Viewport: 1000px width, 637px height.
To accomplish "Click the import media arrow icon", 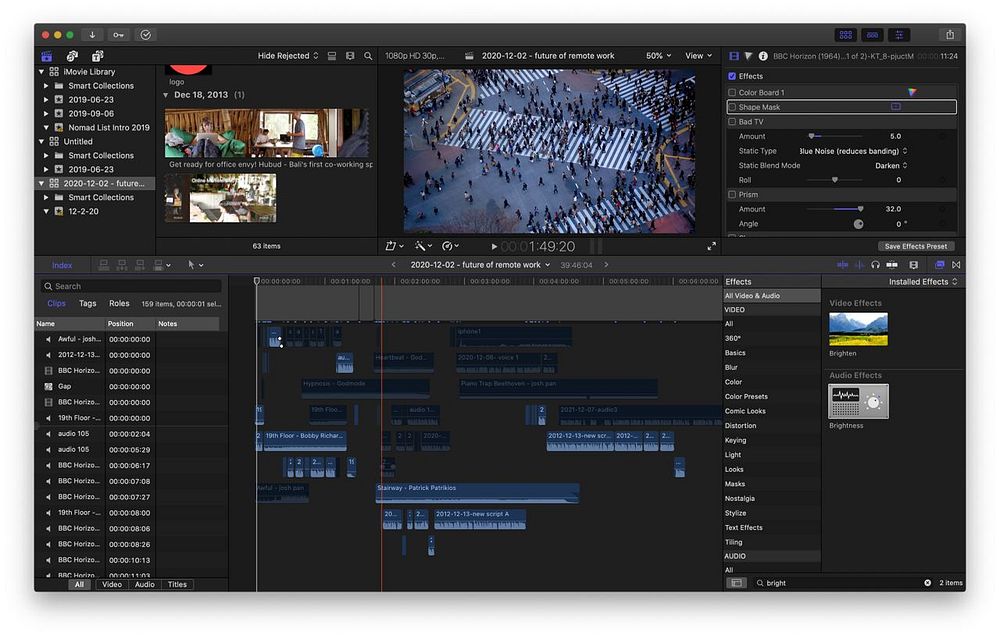I will 93,34.
